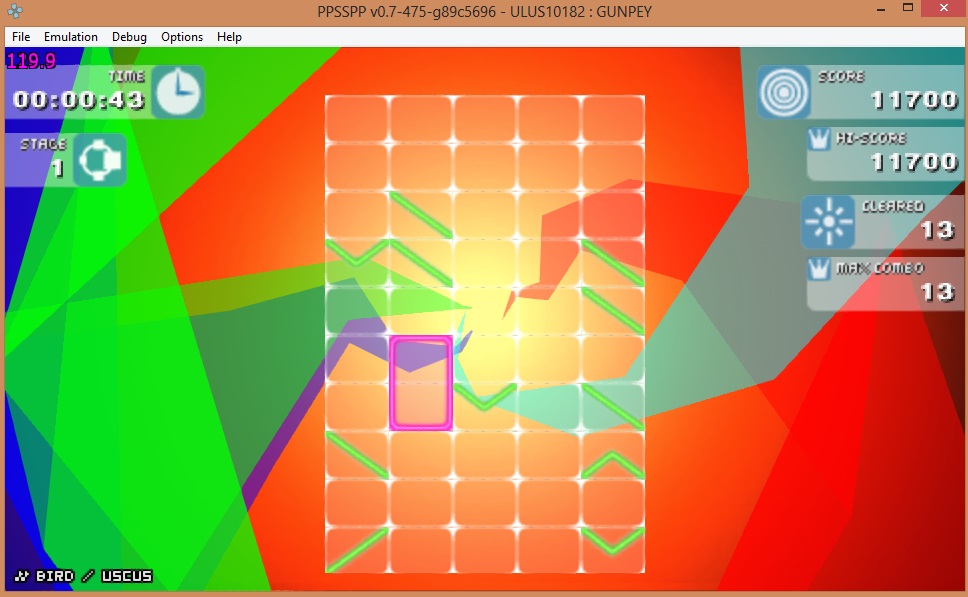Click the Max Combo crown icon
968x597 pixels.
pos(820,270)
